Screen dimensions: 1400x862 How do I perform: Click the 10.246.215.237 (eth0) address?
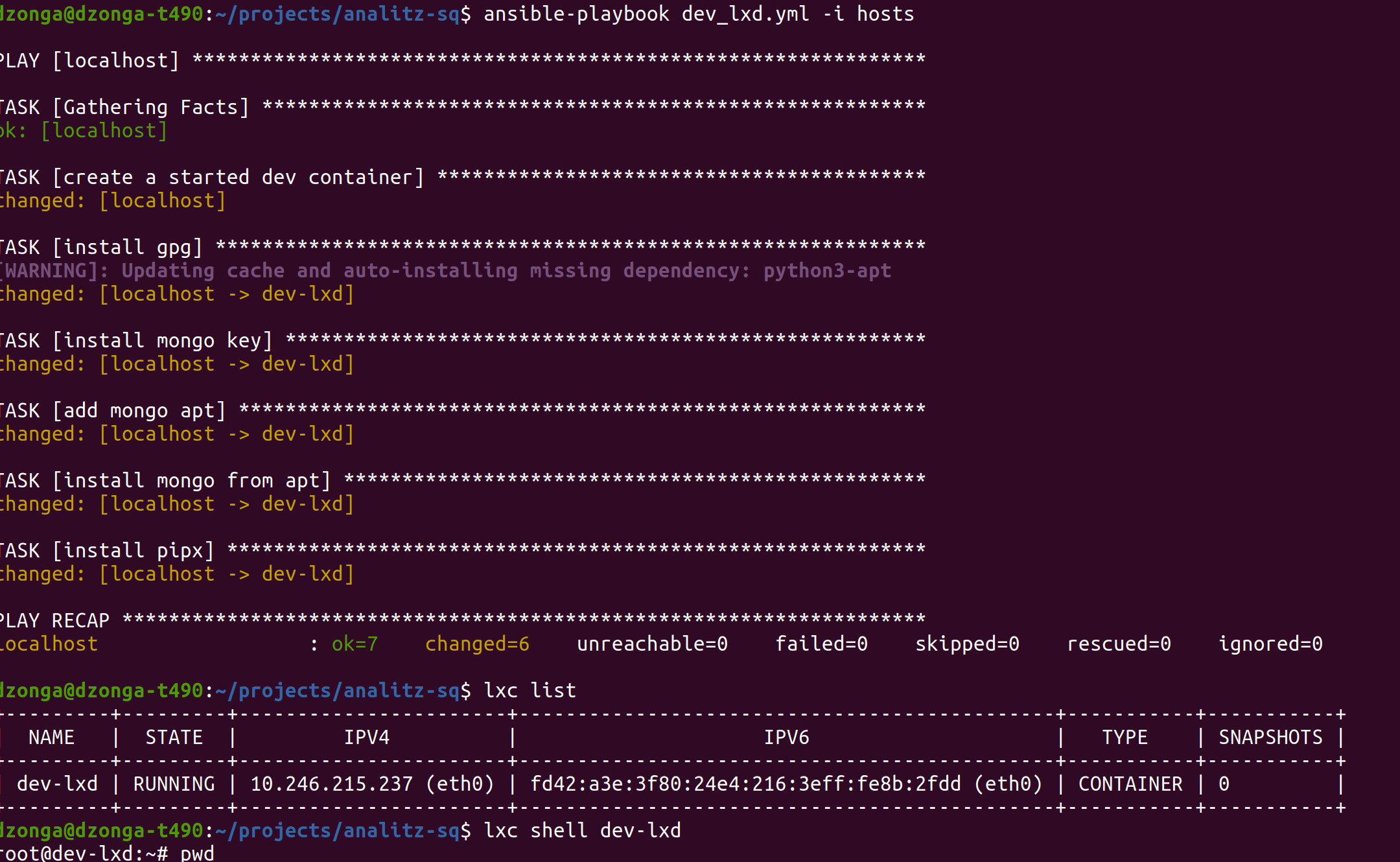pyautogui.click(x=372, y=784)
